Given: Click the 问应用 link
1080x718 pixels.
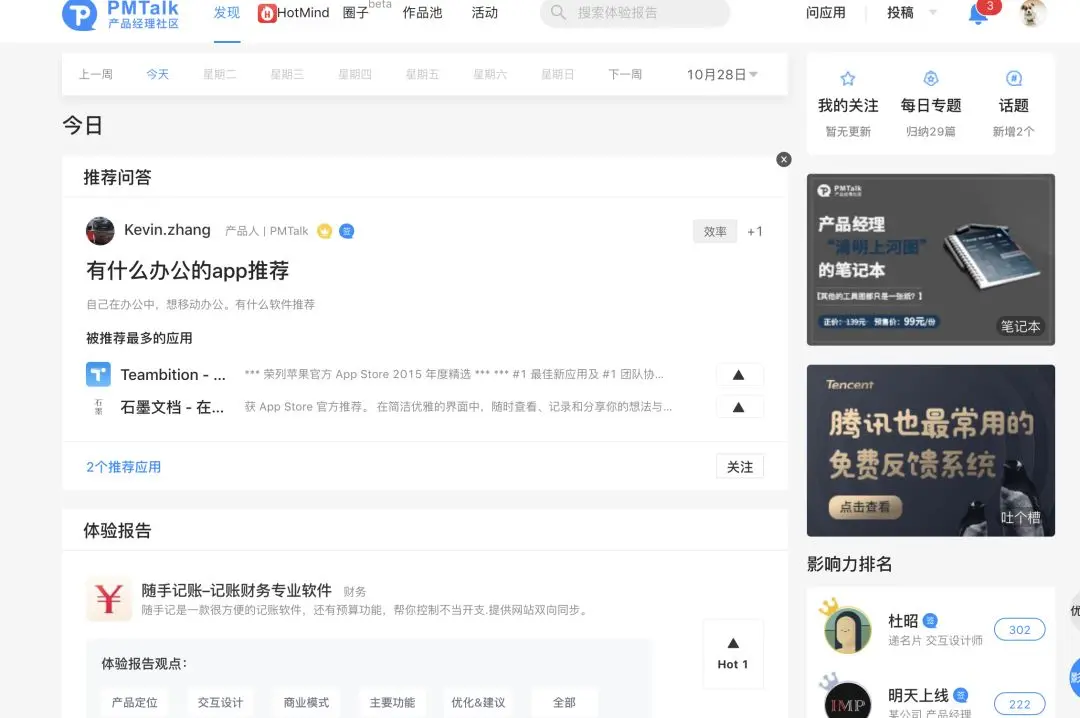Looking at the screenshot, I should 826,13.
